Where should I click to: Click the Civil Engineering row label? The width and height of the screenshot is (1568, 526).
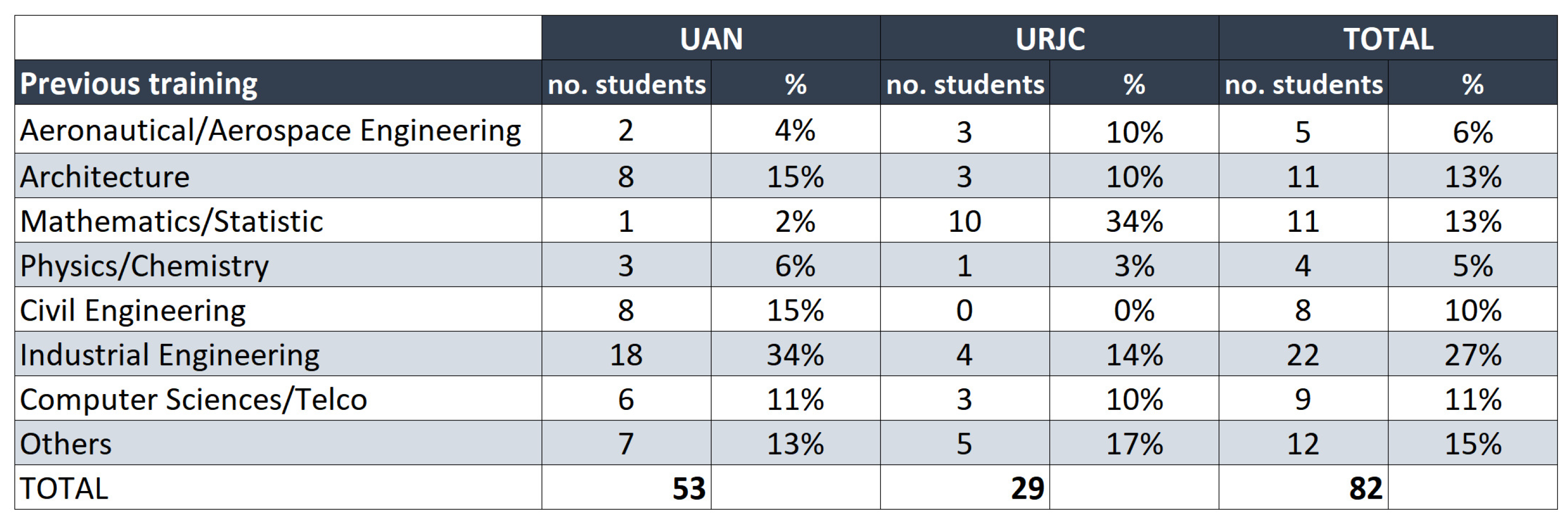pyautogui.click(x=133, y=310)
